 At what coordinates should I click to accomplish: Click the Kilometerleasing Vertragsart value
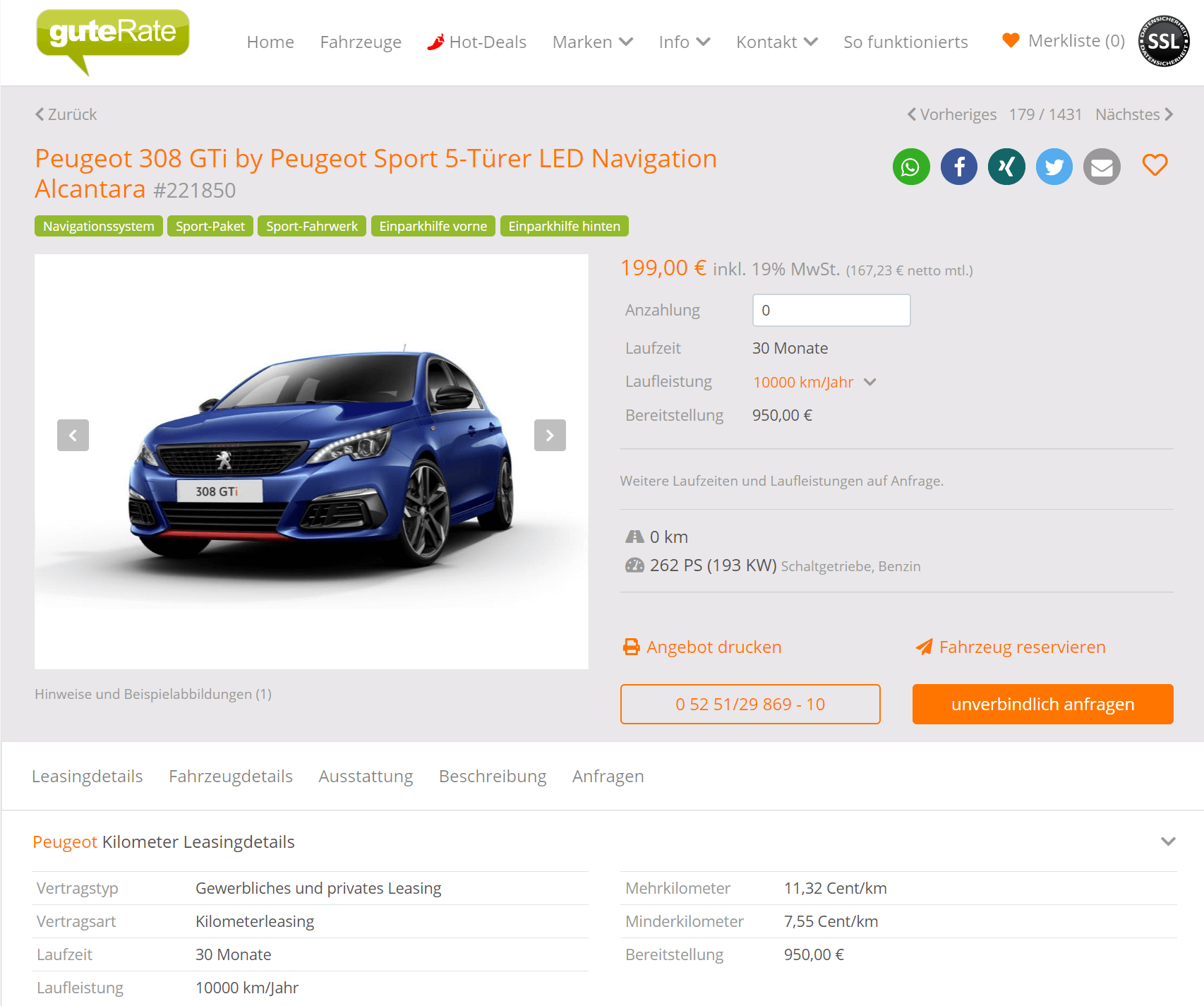tap(255, 921)
